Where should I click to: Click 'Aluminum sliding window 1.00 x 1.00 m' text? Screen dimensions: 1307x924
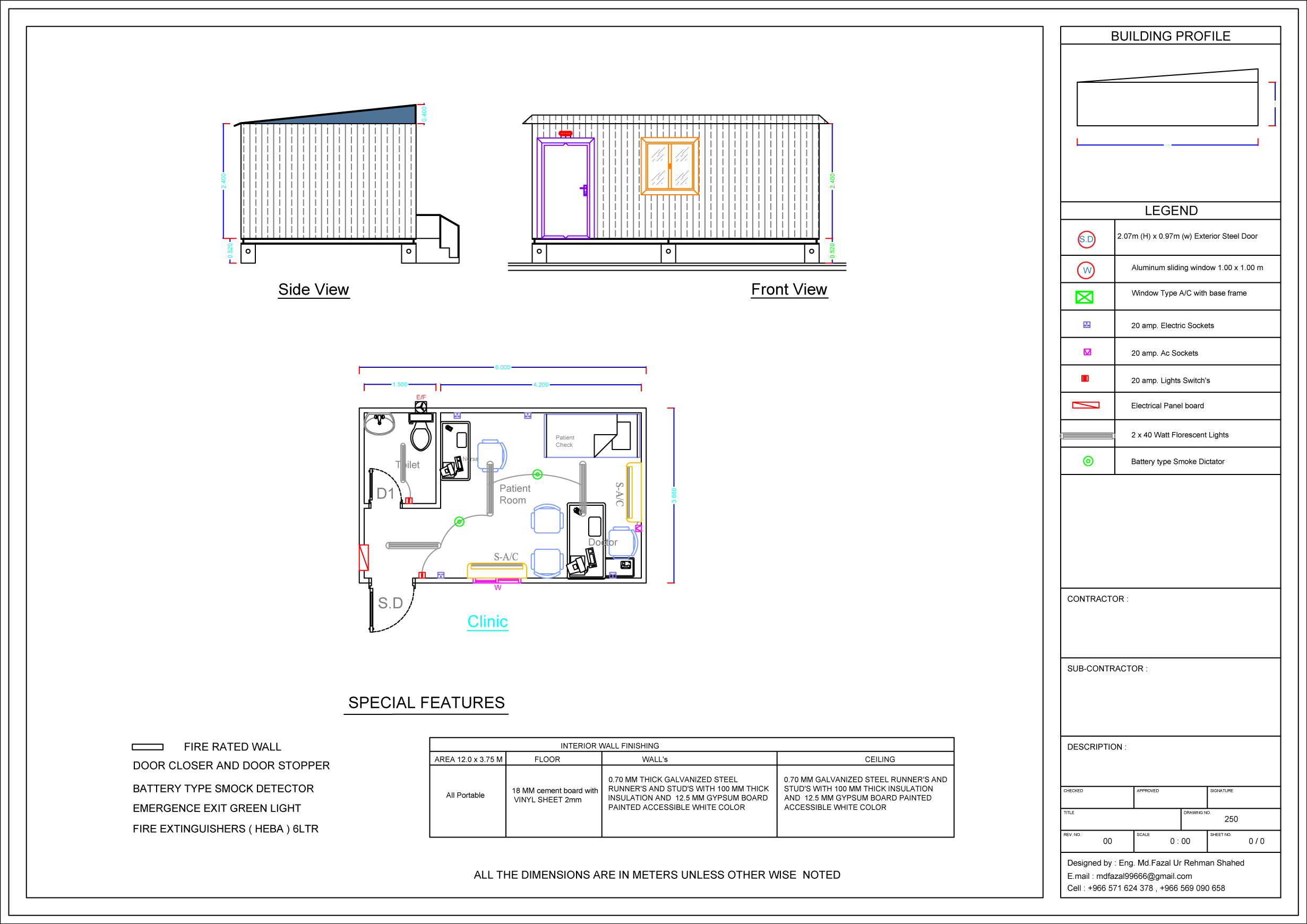tap(1197, 267)
